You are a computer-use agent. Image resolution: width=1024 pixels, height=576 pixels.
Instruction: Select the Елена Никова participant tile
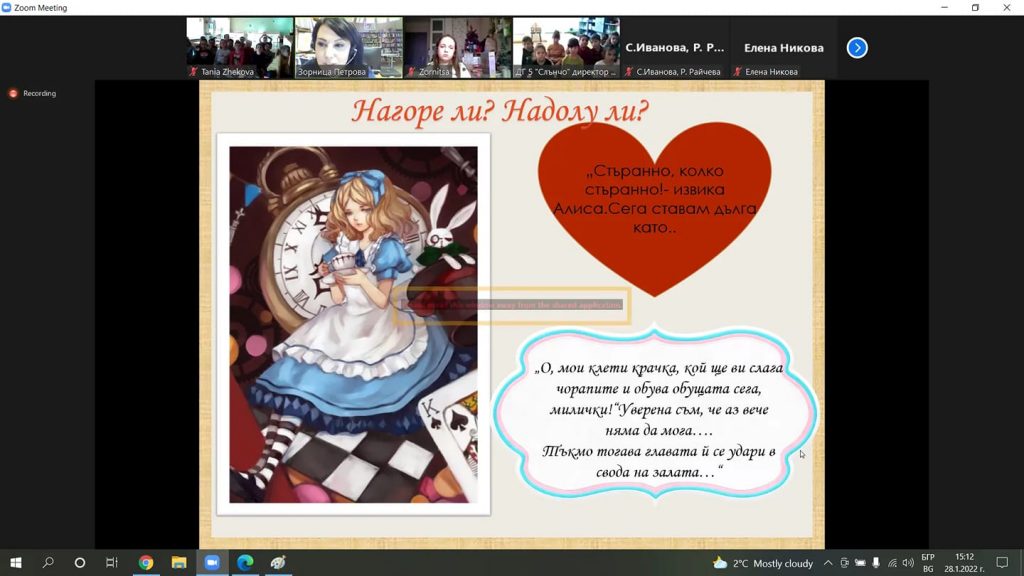(x=784, y=48)
